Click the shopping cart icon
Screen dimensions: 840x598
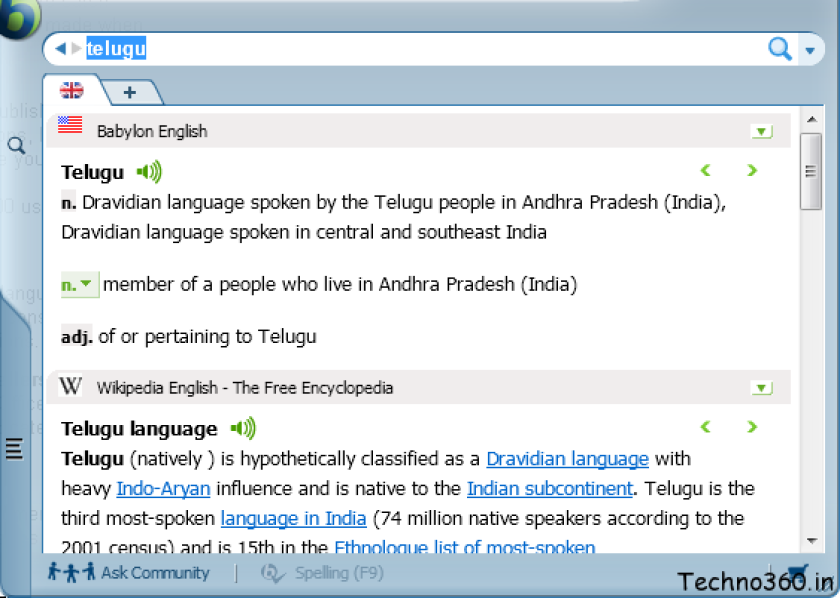[x=798, y=572]
